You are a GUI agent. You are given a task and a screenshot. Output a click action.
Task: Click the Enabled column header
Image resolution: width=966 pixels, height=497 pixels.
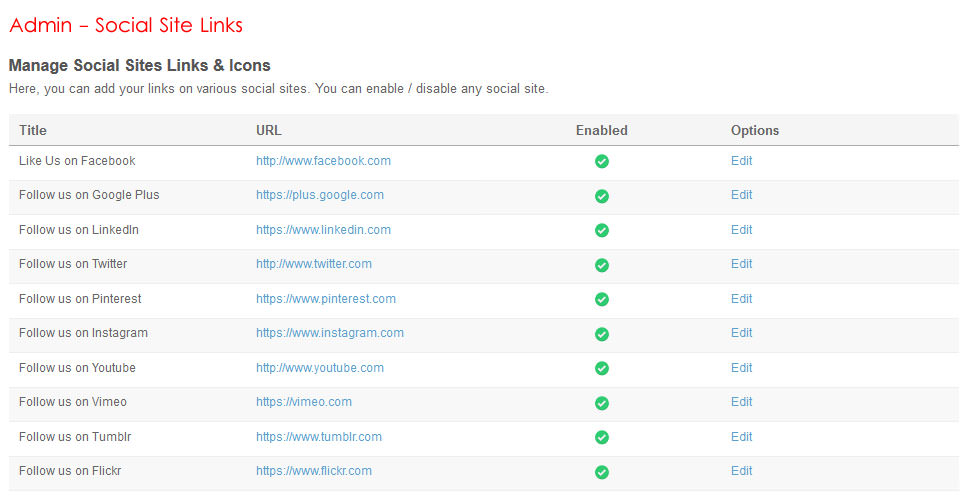[602, 130]
